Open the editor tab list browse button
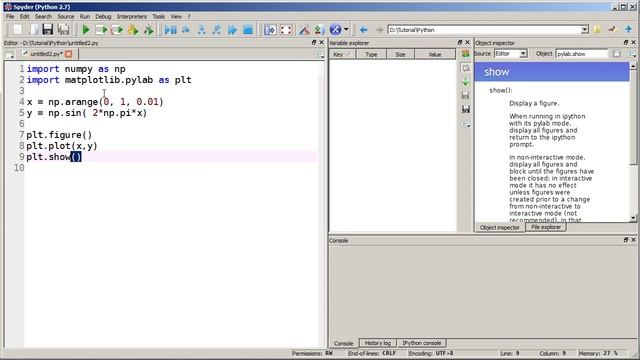This screenshot has width=640, height=360. point(9,54)
